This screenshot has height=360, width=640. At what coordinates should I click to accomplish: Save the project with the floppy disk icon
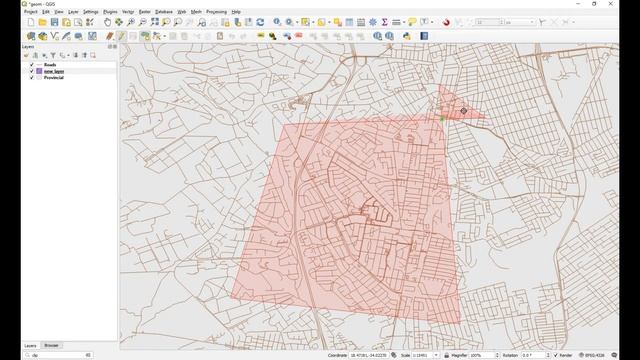(54, 22)
